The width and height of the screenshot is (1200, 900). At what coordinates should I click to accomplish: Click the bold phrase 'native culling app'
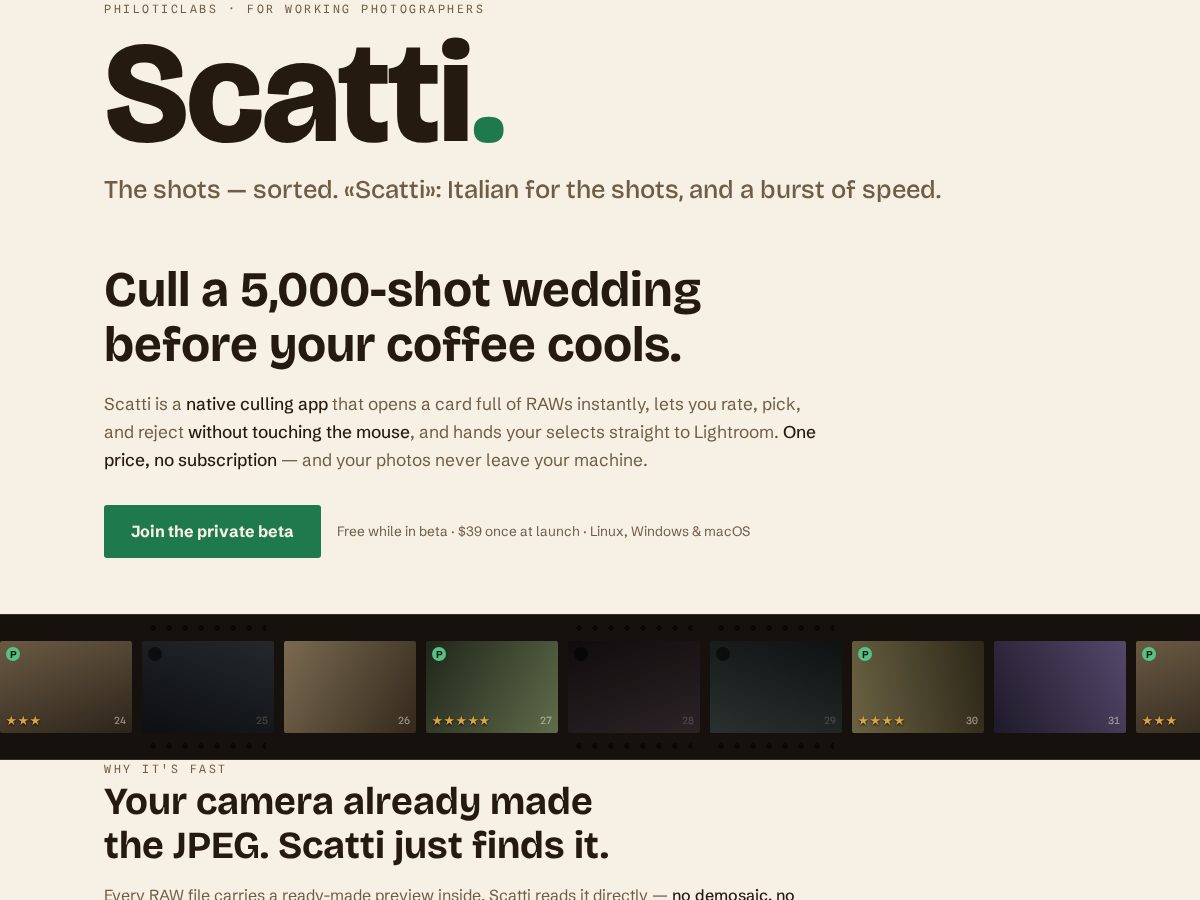257,404
